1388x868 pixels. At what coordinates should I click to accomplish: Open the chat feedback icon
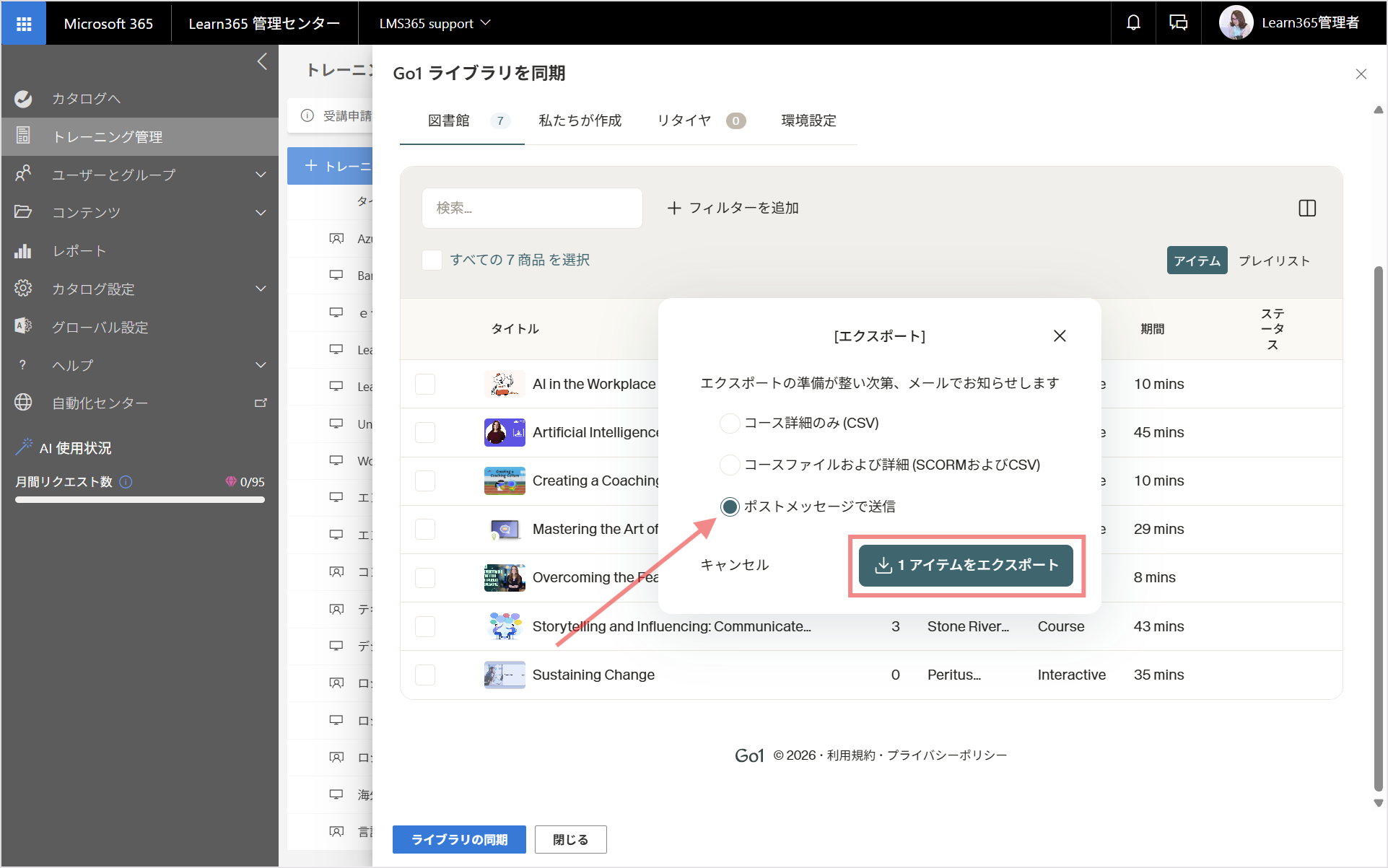click(x=1178, y=23)
